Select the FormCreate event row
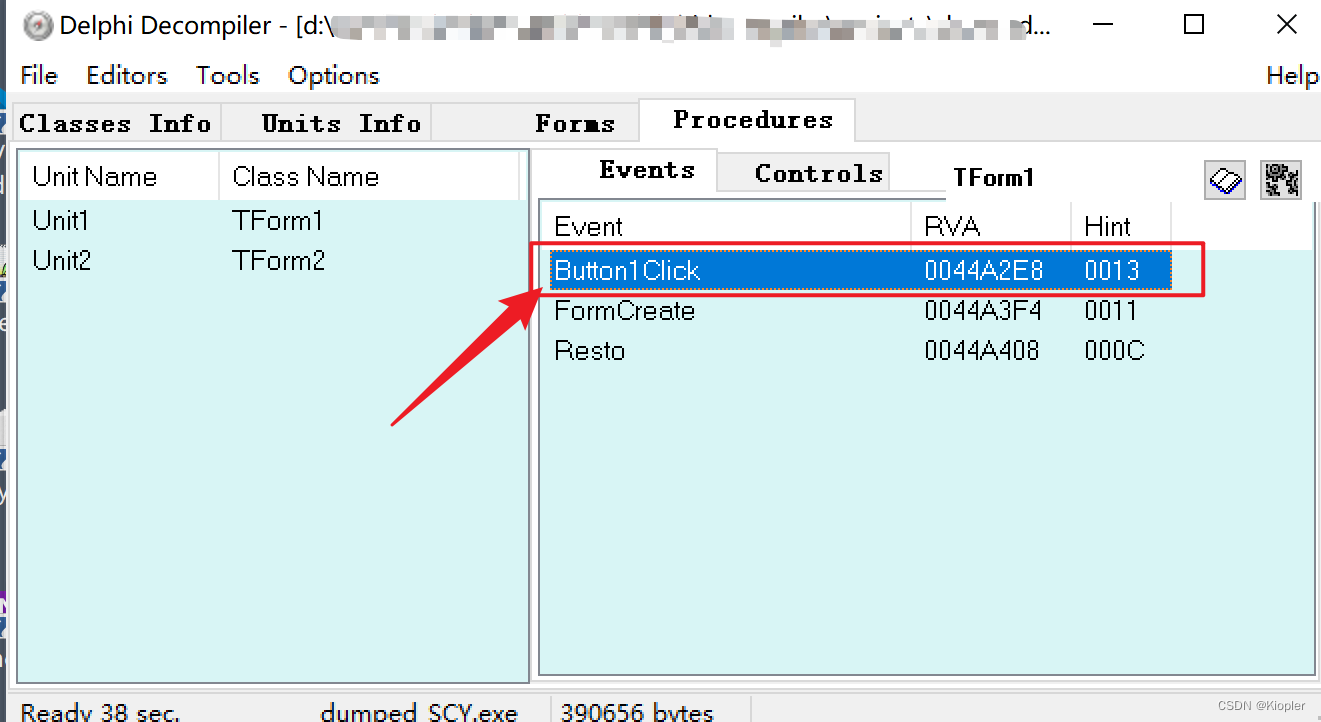The width and height of the screenshot is (1321, 722). tap(861, 311)
